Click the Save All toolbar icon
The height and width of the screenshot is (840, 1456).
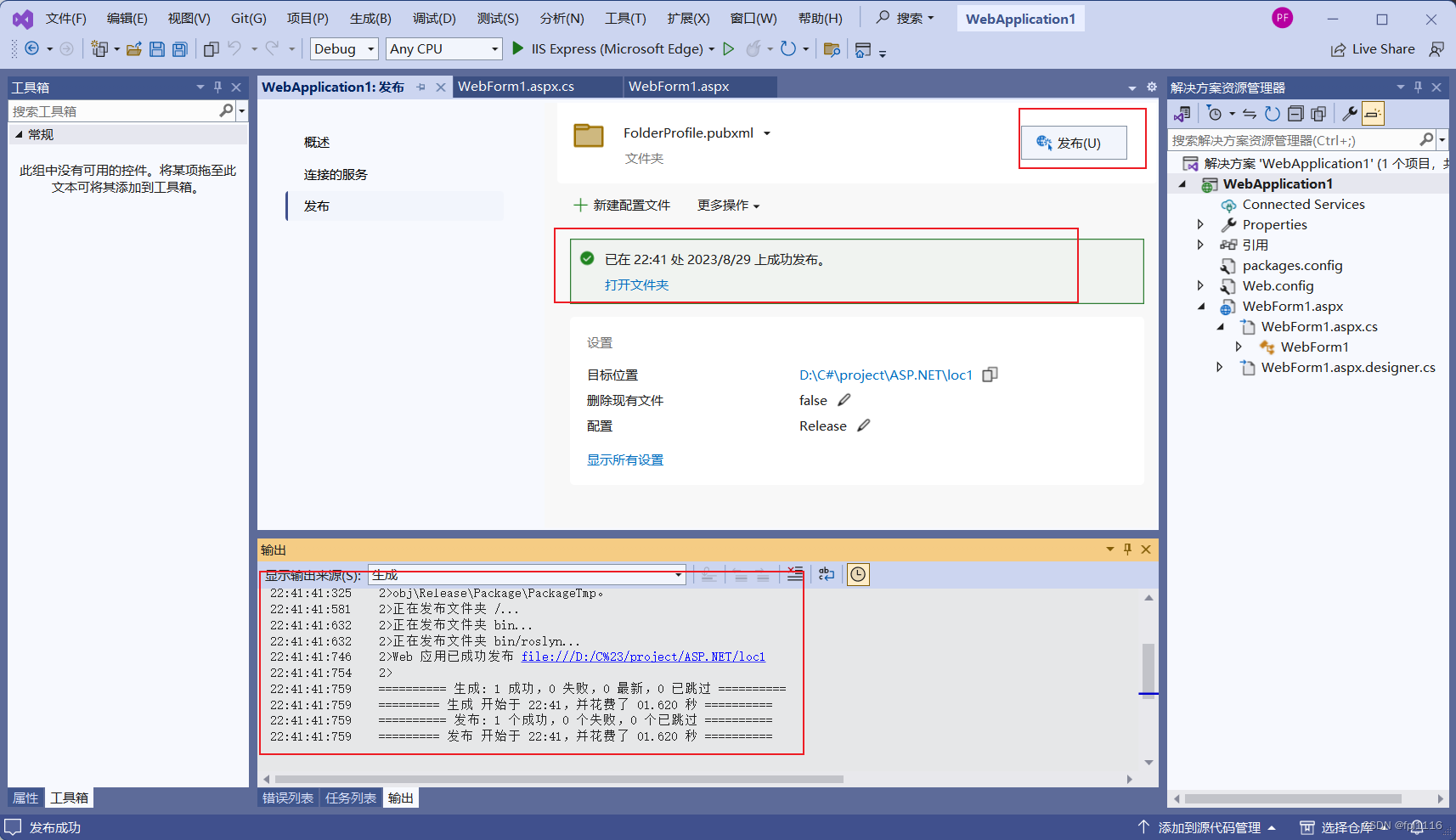point(180,49)
